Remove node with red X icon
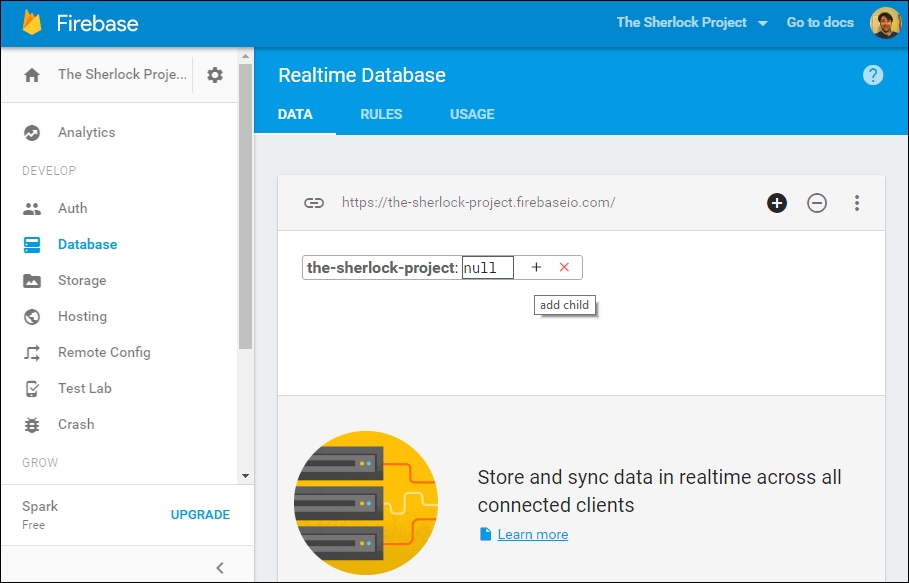909x583 pixels. [564, 267]
